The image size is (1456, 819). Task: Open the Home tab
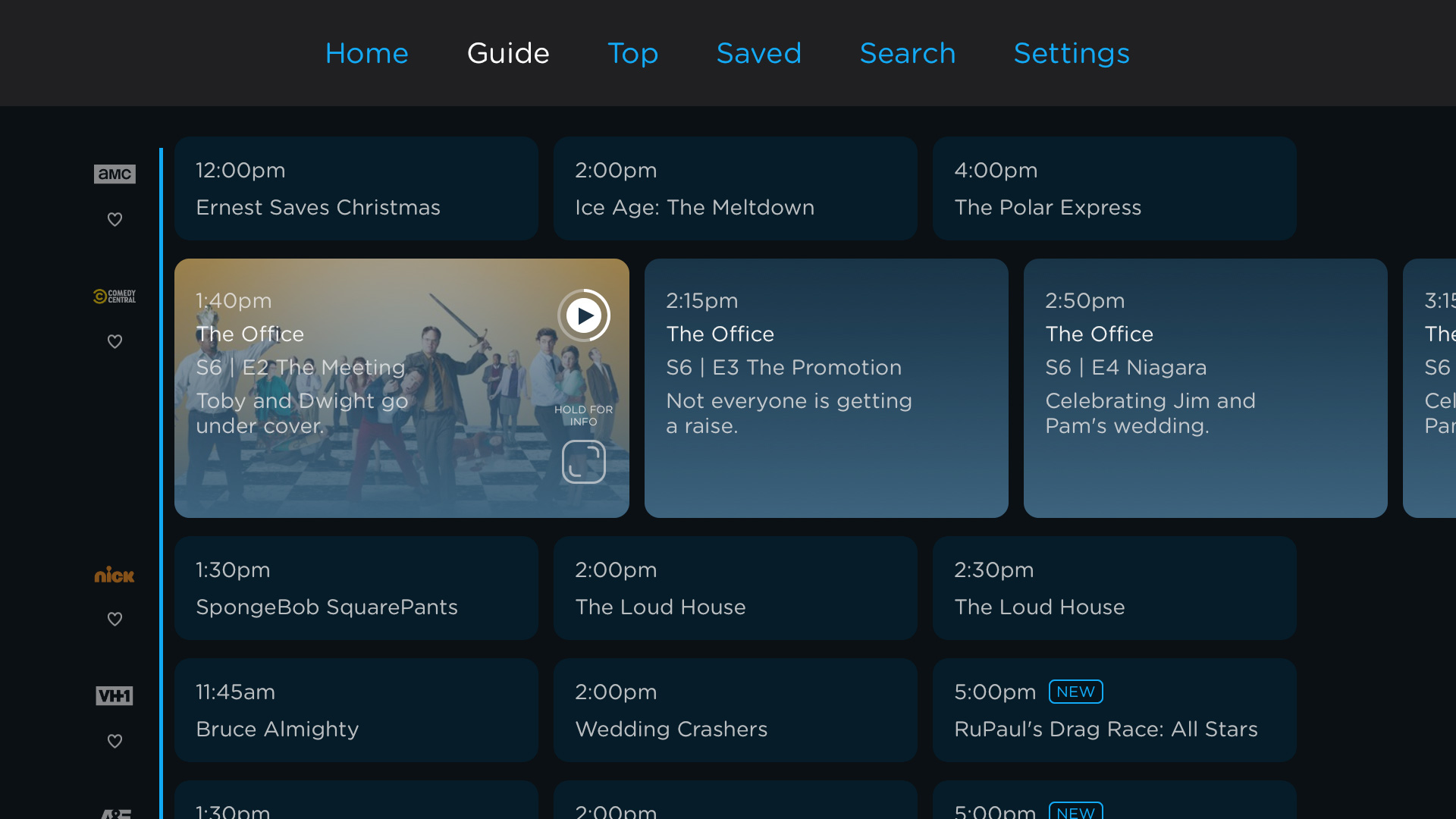point(367,53)
